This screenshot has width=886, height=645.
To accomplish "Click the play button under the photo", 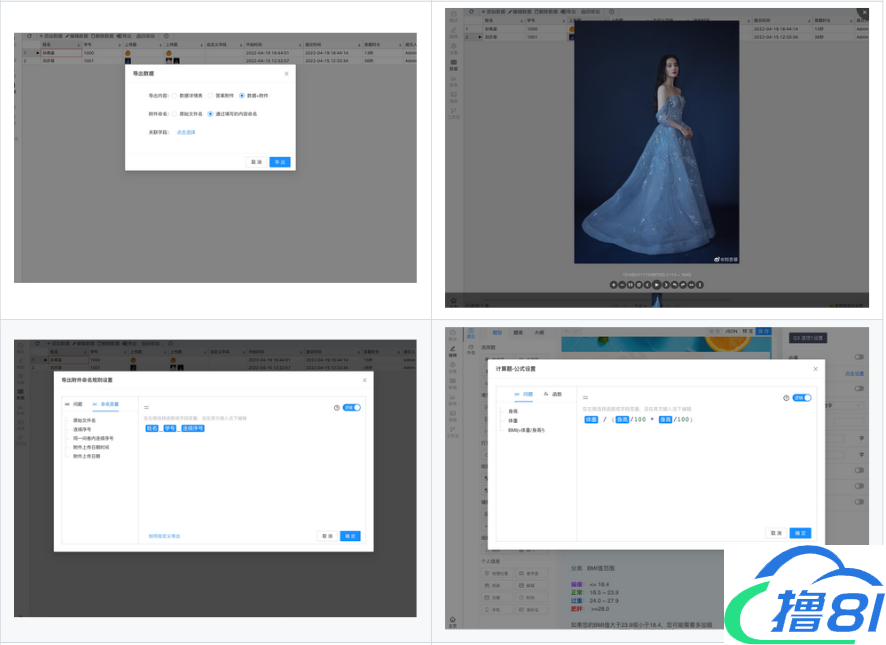I will coord(655,284).
